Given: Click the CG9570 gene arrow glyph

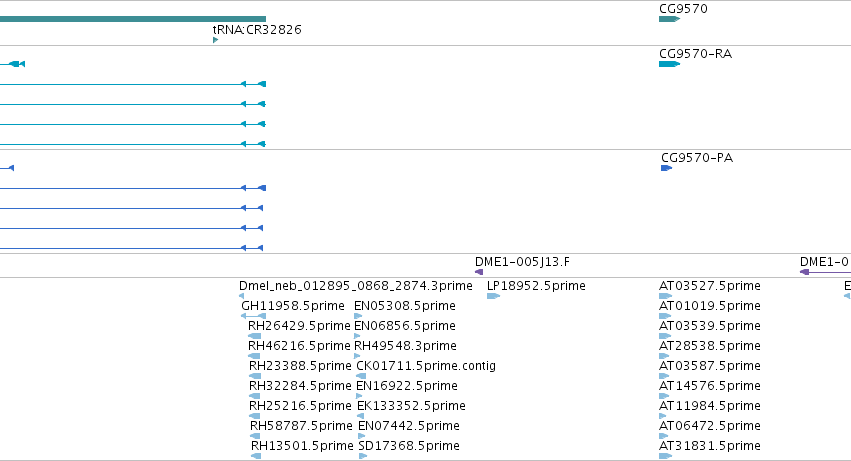Looking at the screenshot, I should pyautogui.click(x=669, y=19).
